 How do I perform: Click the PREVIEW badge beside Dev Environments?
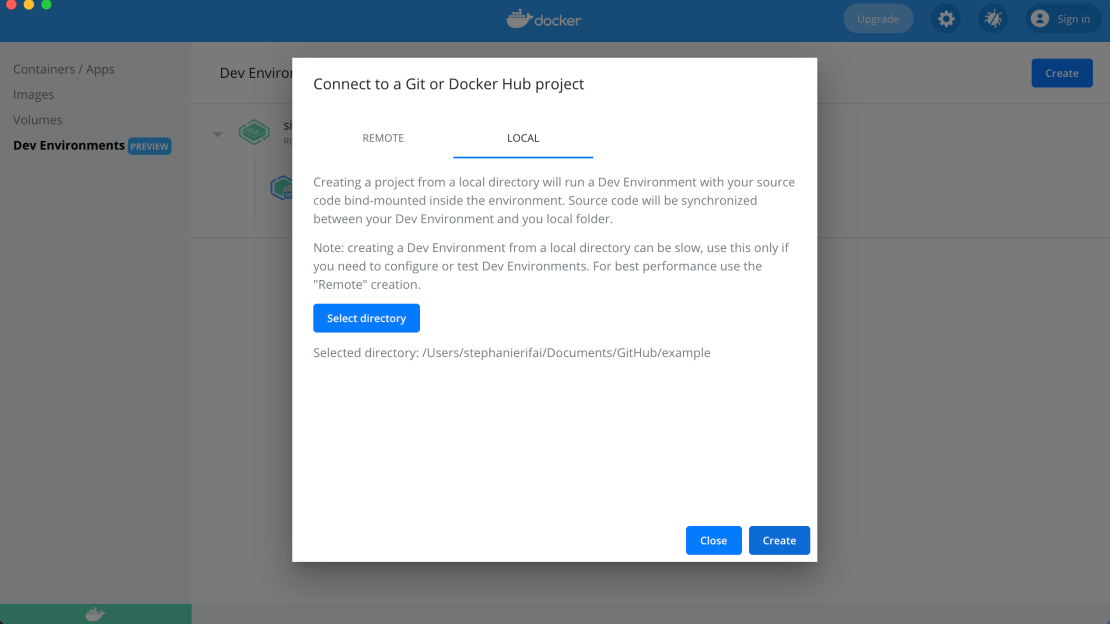click(x=150, y=146)
